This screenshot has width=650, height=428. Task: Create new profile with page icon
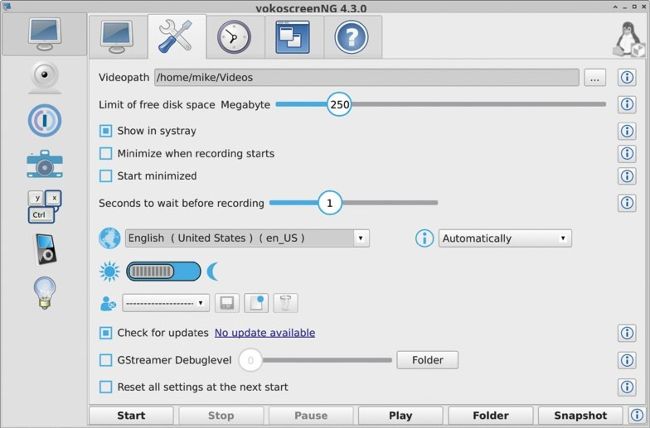pyautogui.click(x=256, y=303)
